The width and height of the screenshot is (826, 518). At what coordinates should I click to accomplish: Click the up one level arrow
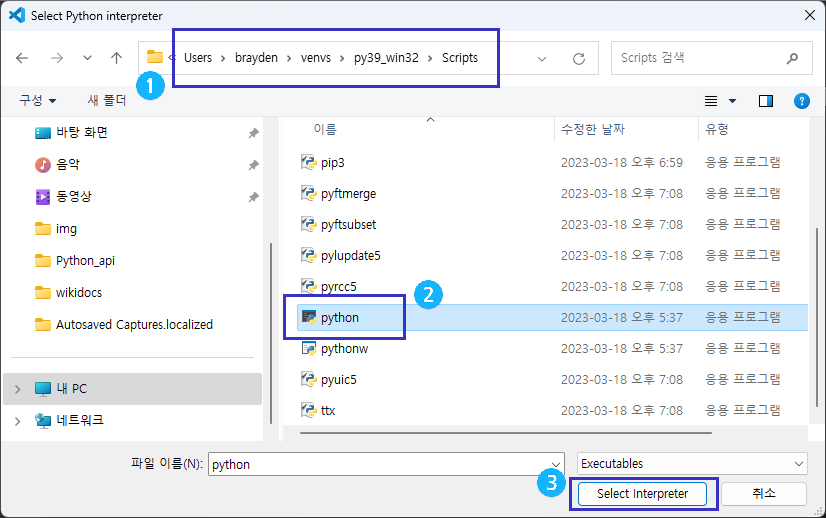click(x=116, y=58)
